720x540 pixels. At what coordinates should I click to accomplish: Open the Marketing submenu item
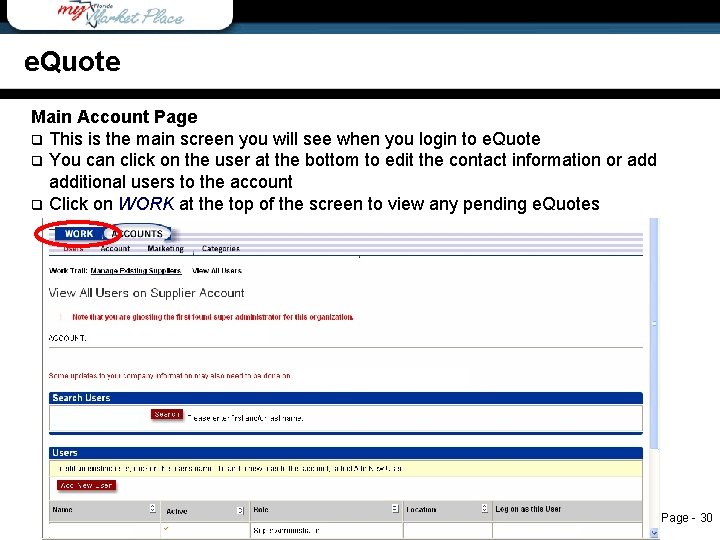[165, 248]
